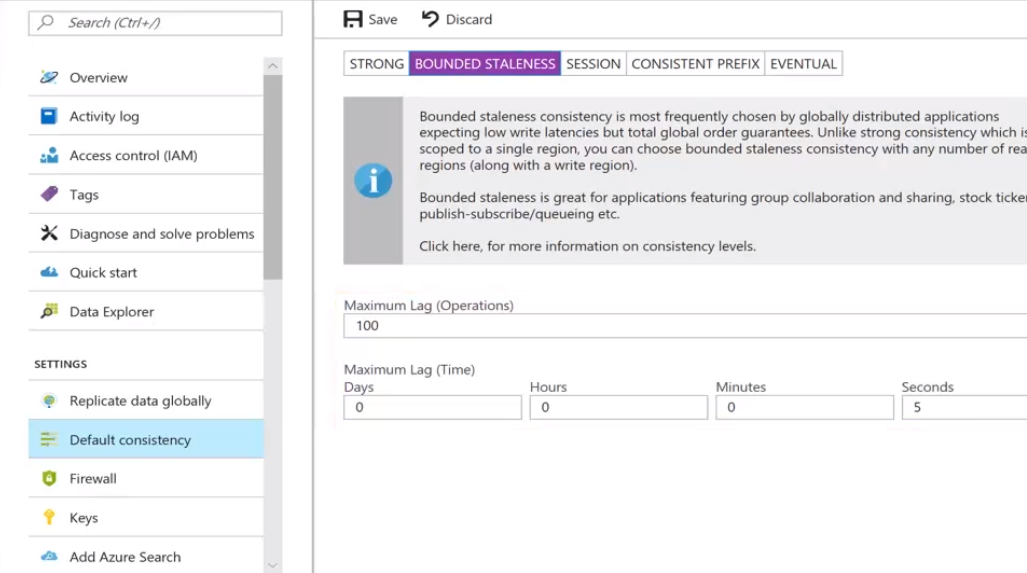Image resolution: width=1027 pixels, height=573 pixels.
Task: Choose the SESSION consistency level
Action: [x=593, y=64]
